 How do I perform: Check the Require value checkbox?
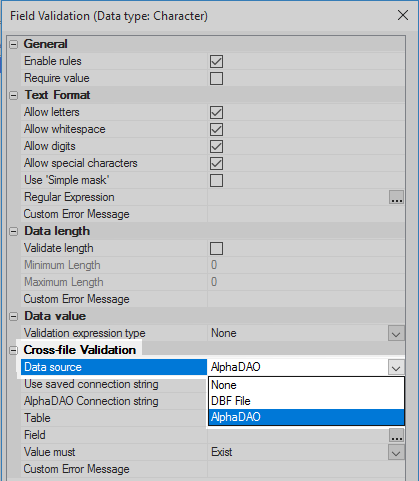pos(216,78)
